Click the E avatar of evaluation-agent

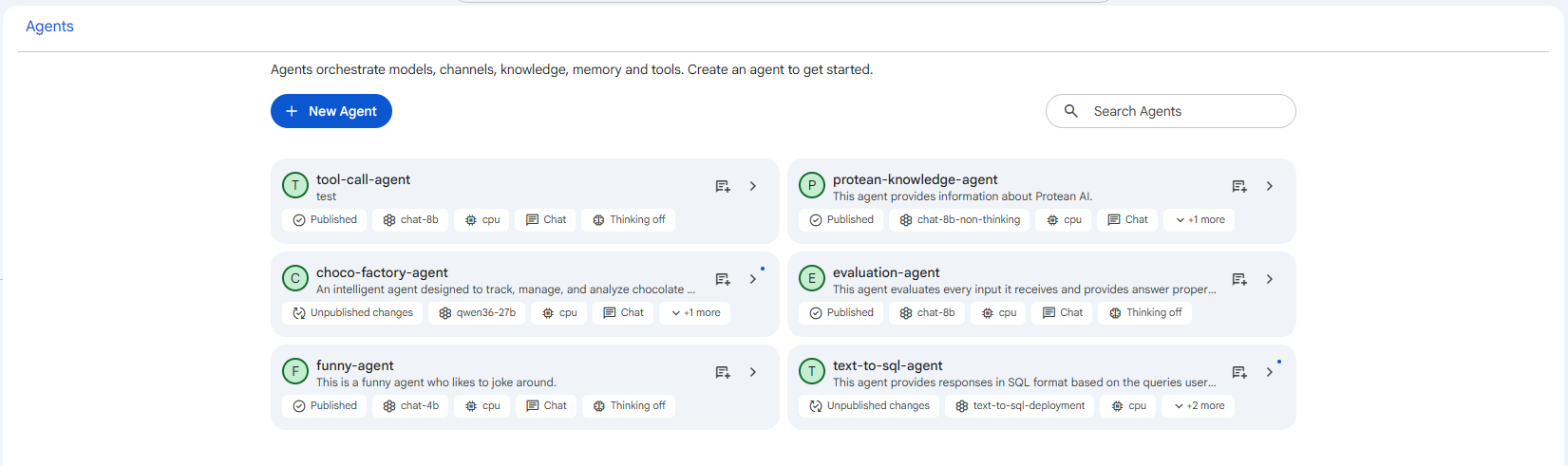point(812,278)
